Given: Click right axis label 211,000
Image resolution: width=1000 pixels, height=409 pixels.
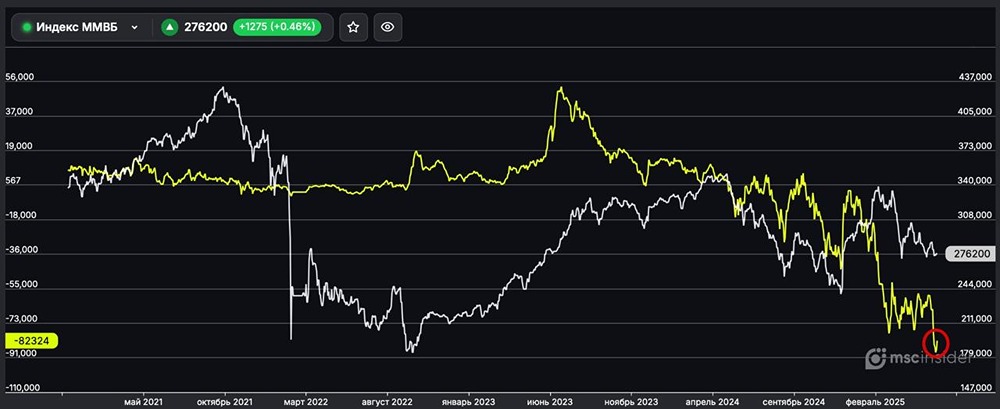Looking at the screenshot, I should click(974, 318).
